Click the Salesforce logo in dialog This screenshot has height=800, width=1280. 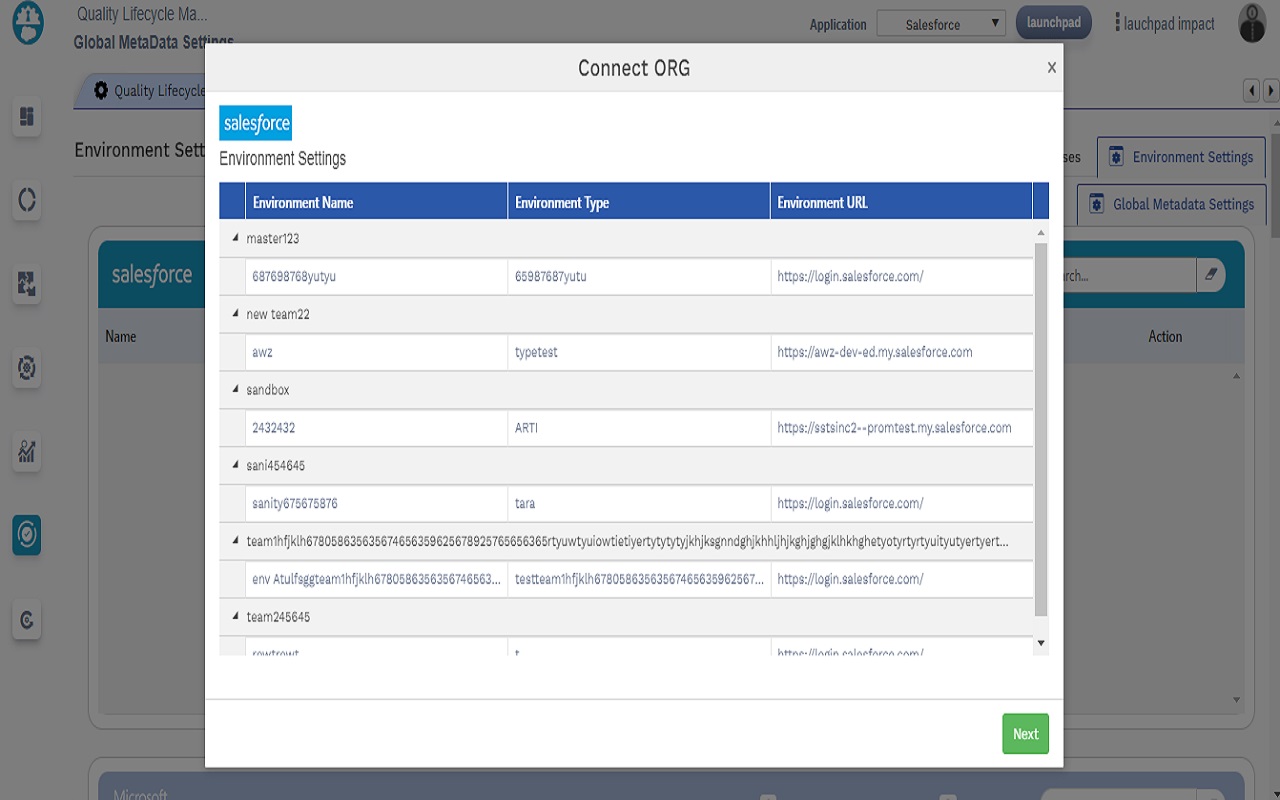pyautogui.click(x=256, y=123)
